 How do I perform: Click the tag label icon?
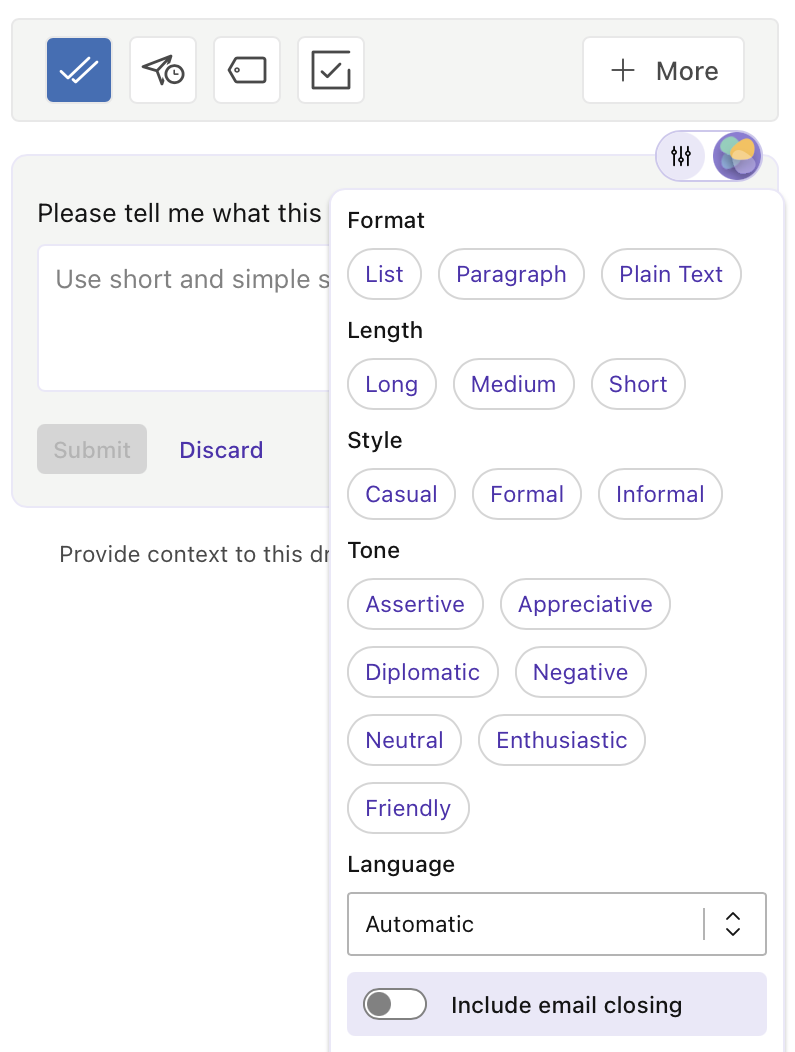click(247, 70)
